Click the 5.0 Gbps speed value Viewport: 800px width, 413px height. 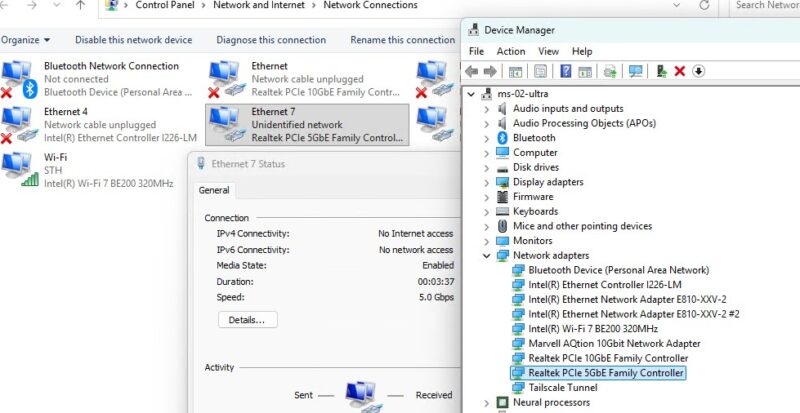pyautogui.click(x=436, y=298)
